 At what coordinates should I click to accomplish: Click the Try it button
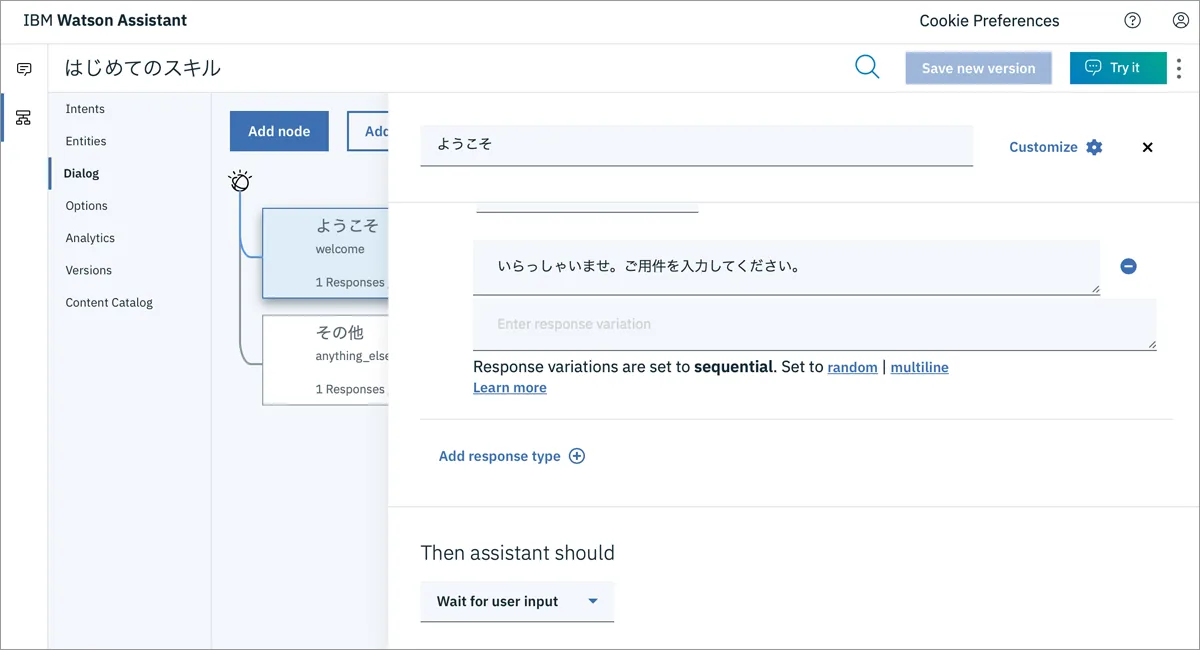1118,68
